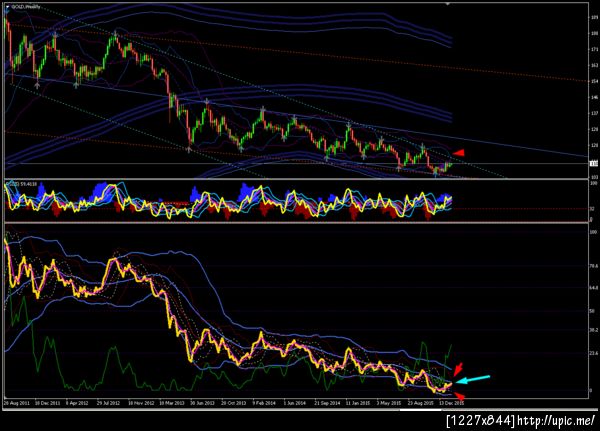Screen dimensions: 600x431
Task: Click the RSI indicator label in the middle pane
Action: pyautogui.click(x=21, y=184)
